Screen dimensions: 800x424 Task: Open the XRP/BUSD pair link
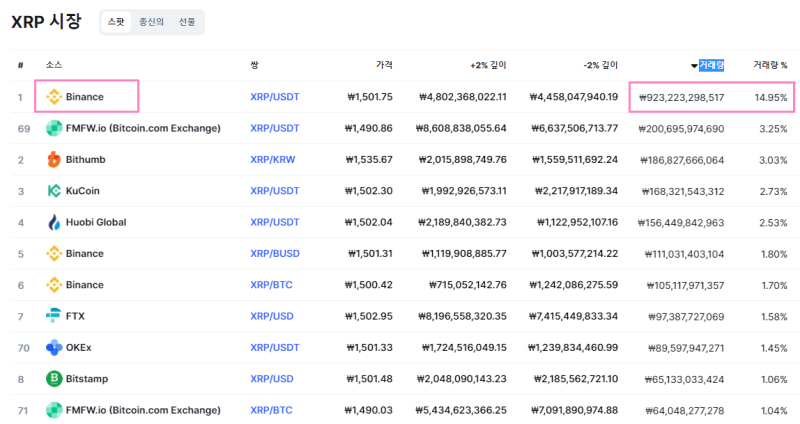click(x=274, y=254)
